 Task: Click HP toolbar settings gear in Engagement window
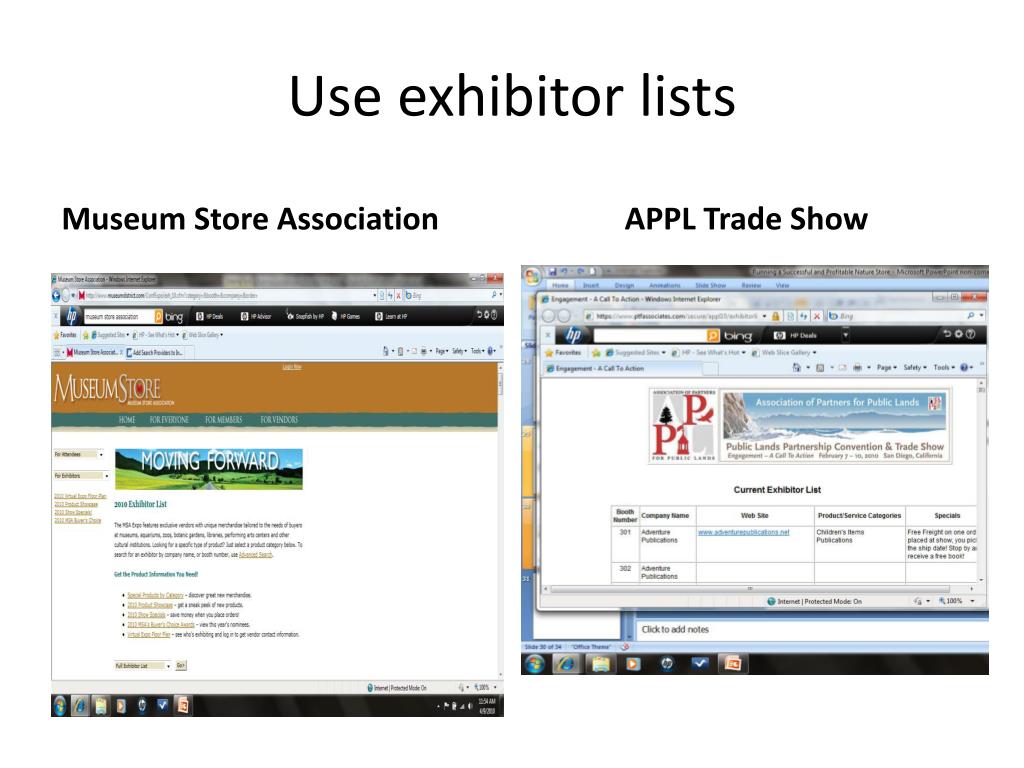958,334
